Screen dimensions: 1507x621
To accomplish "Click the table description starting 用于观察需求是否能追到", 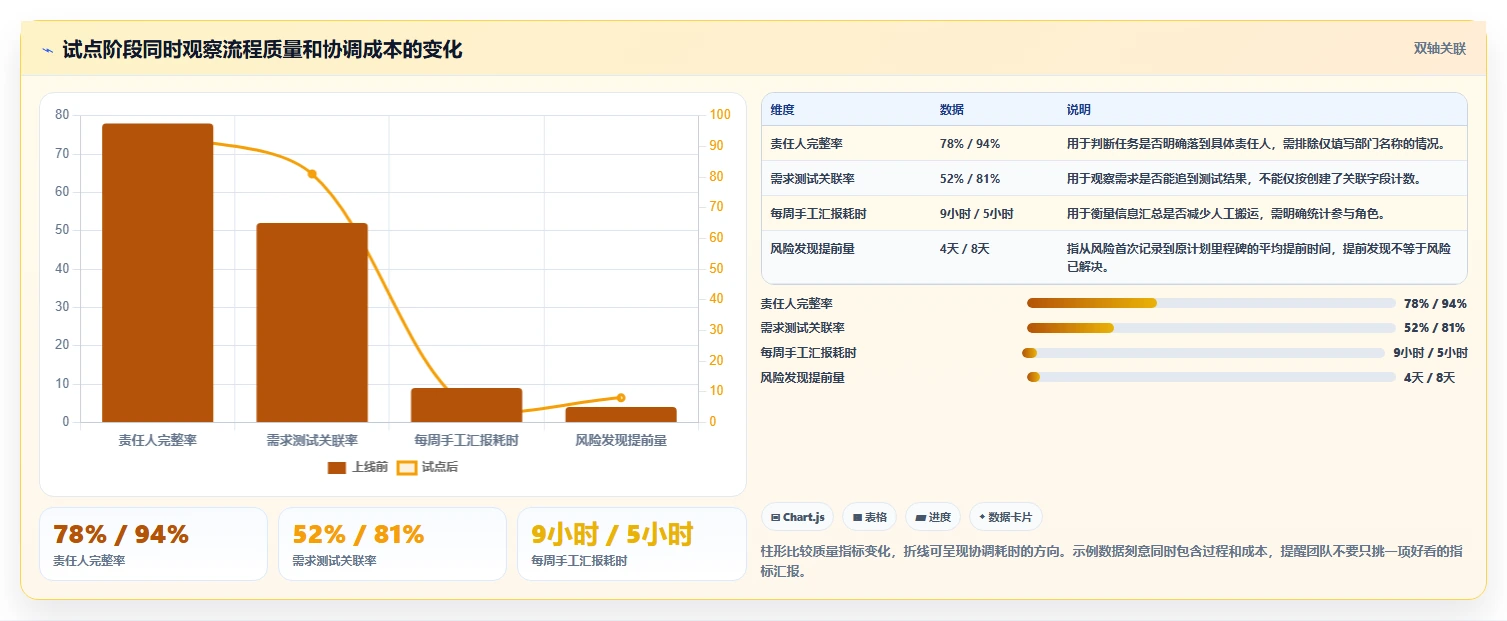I will [x=1244, y=179].
